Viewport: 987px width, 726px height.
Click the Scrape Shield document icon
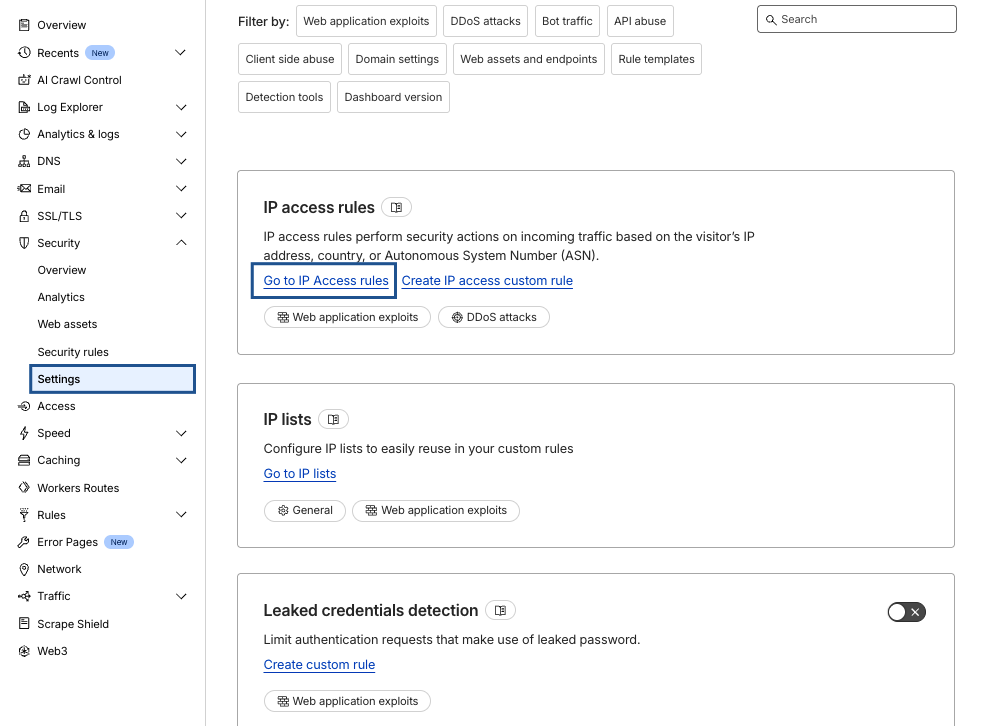pyautogui.click(x=24, y=623)
